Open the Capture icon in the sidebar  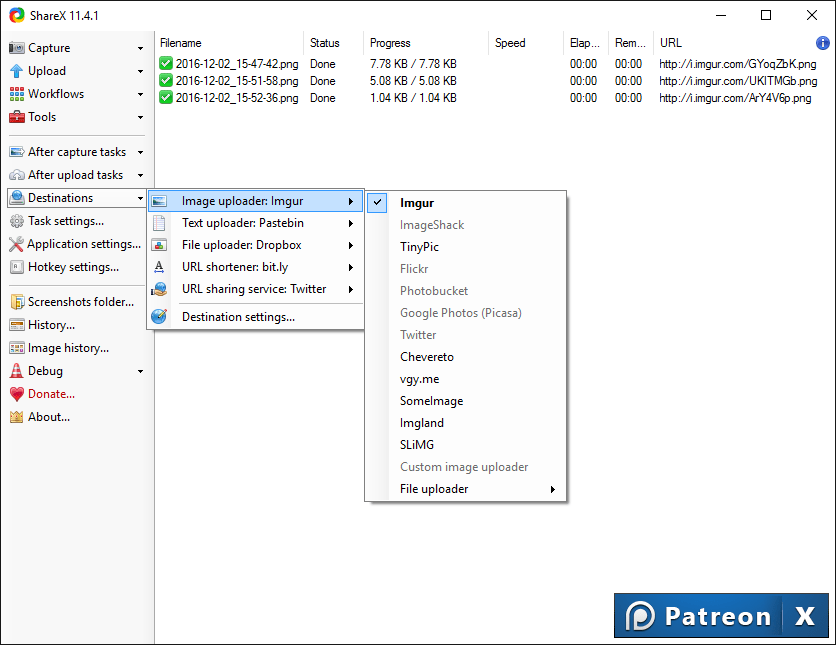[17, 47]
